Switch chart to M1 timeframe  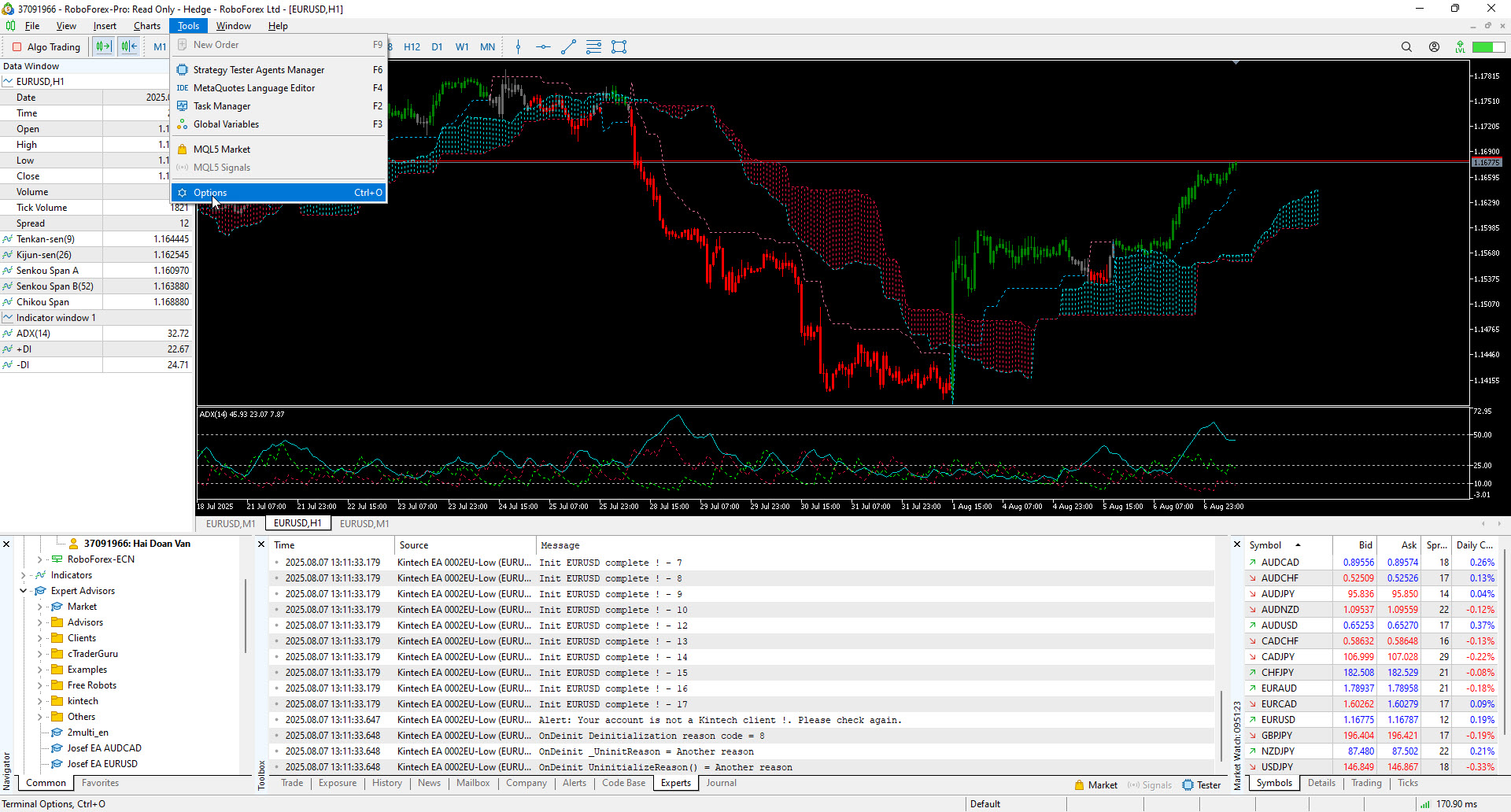tap(160, 47)
